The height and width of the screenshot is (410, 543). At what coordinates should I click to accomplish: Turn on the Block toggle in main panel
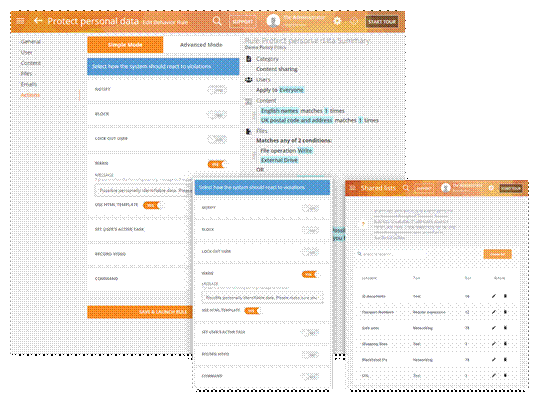pyautogui.click(x=217, y=115)
